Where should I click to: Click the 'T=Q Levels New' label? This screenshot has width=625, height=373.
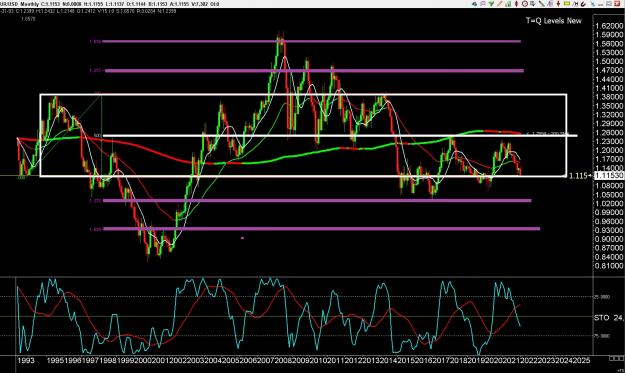click(x=554, y=21)
